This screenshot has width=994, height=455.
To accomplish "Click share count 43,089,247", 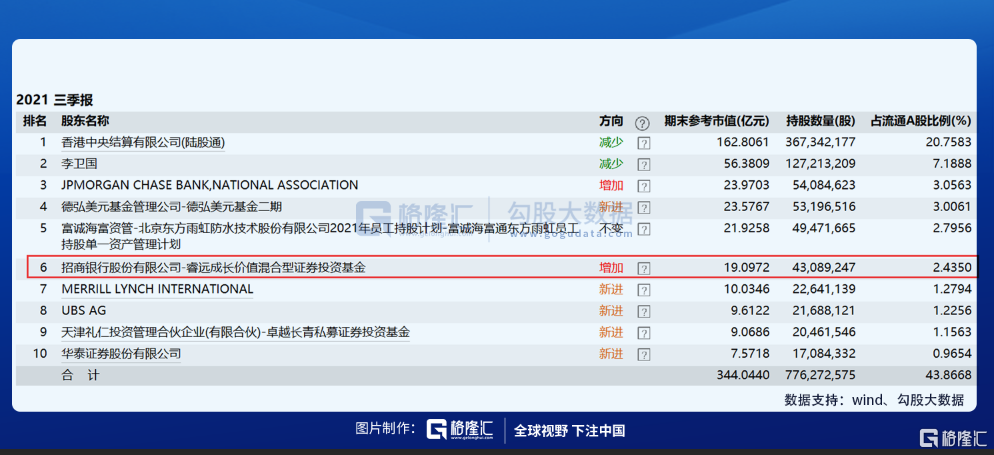I will point(824,268).
